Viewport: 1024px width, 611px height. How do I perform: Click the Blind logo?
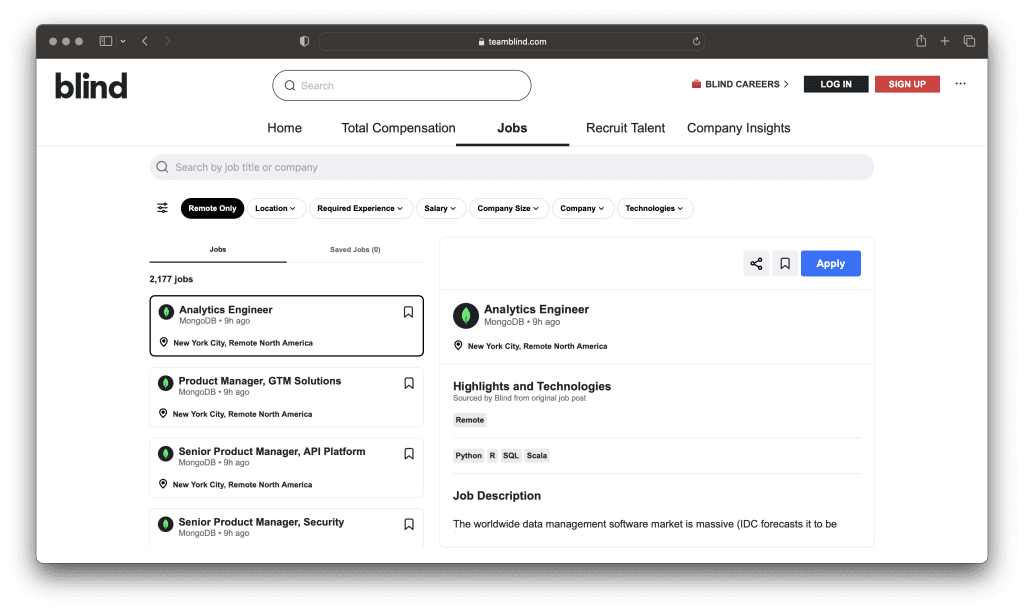coord(91,85)
